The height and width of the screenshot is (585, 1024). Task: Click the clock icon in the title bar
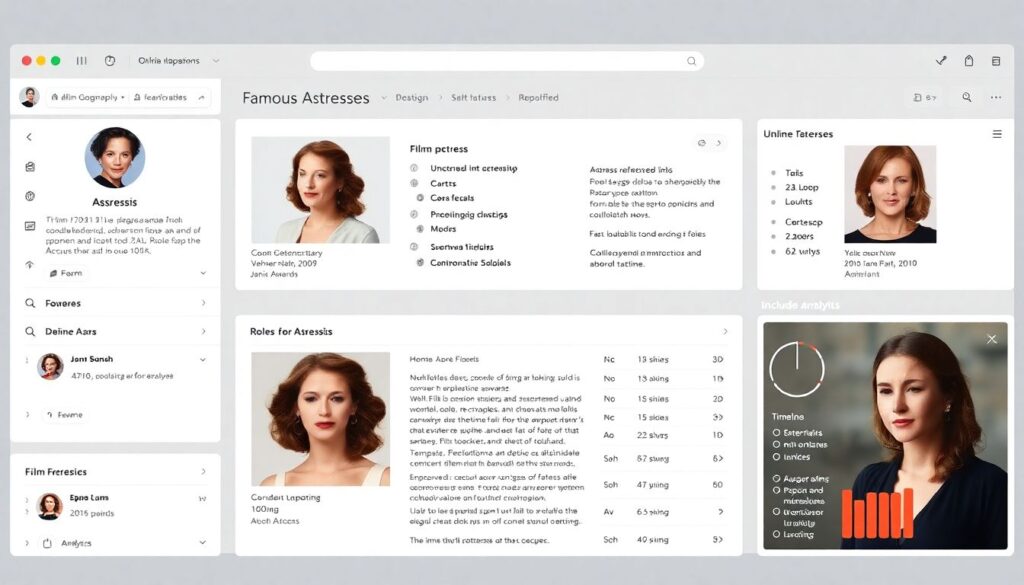[x=110, y=61]
